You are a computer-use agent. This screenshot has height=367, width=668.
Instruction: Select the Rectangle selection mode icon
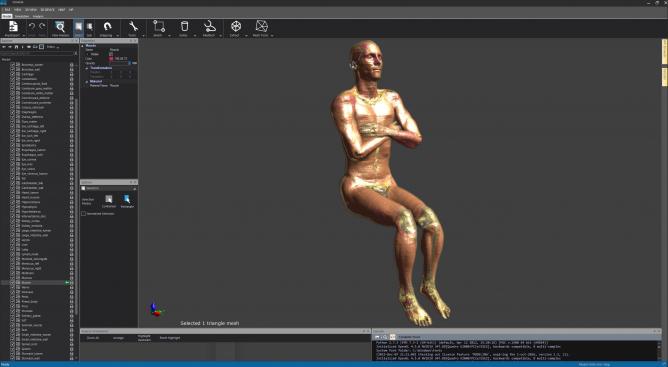(127, 199)
